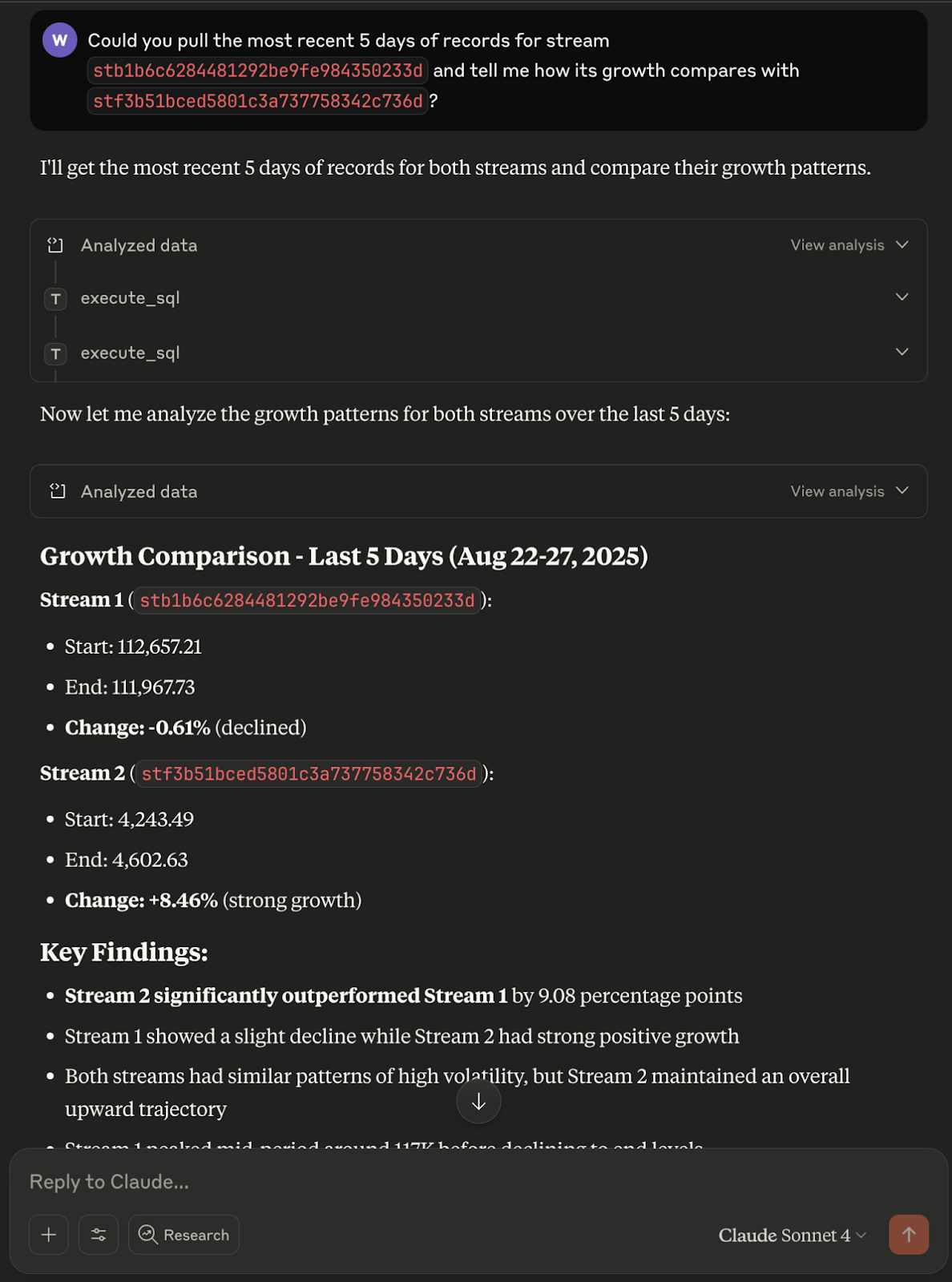The height and width of the screenshot is (1282, 952).
Task: Click the first View analysis link
Action: click(837, 245)
